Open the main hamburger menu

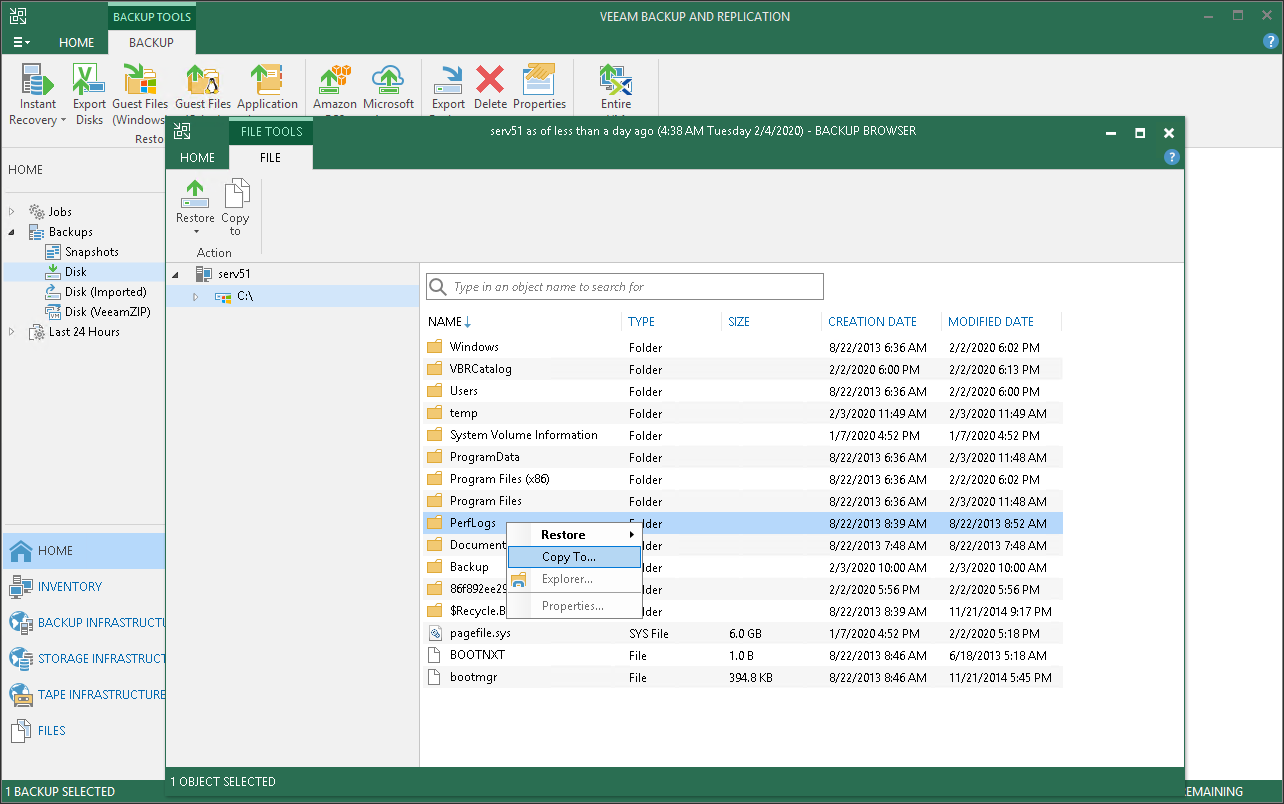pyautogui.click(x=21, y=43)
